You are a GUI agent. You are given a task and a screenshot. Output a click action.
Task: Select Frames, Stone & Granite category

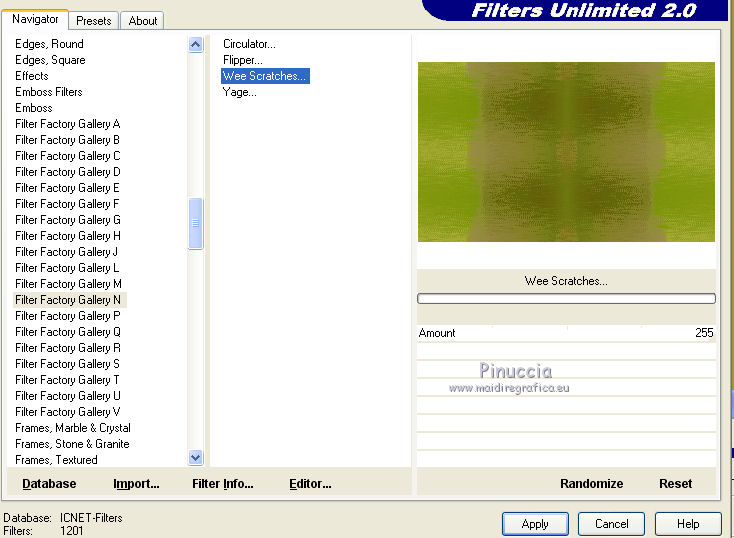point(72,444)
